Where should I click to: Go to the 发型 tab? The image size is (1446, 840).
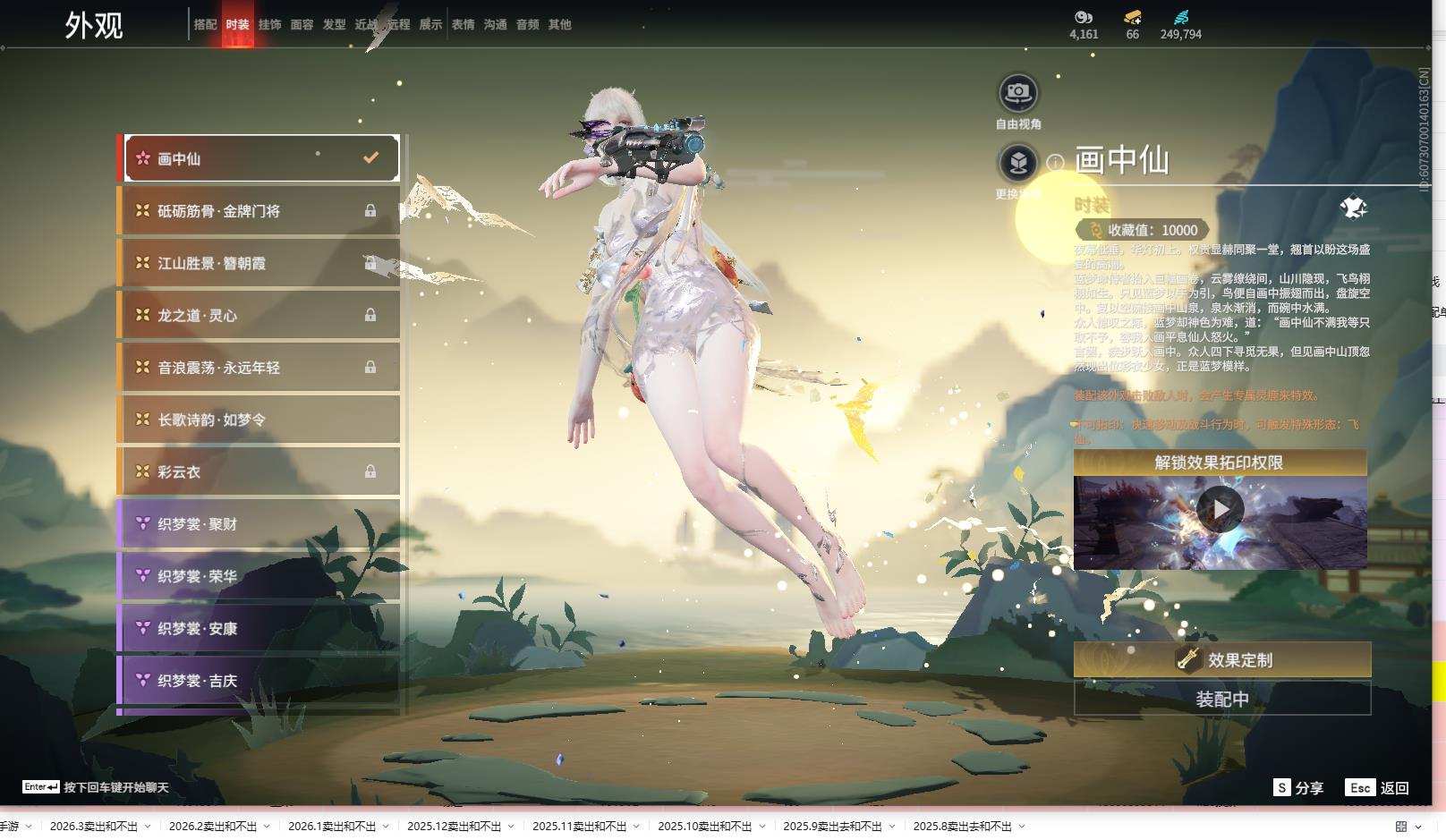coord(334,25)
